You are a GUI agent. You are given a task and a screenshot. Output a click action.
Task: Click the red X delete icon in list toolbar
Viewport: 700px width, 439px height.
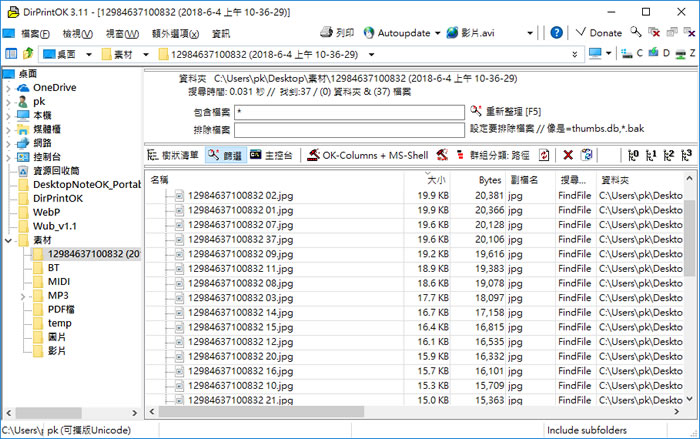568,155
